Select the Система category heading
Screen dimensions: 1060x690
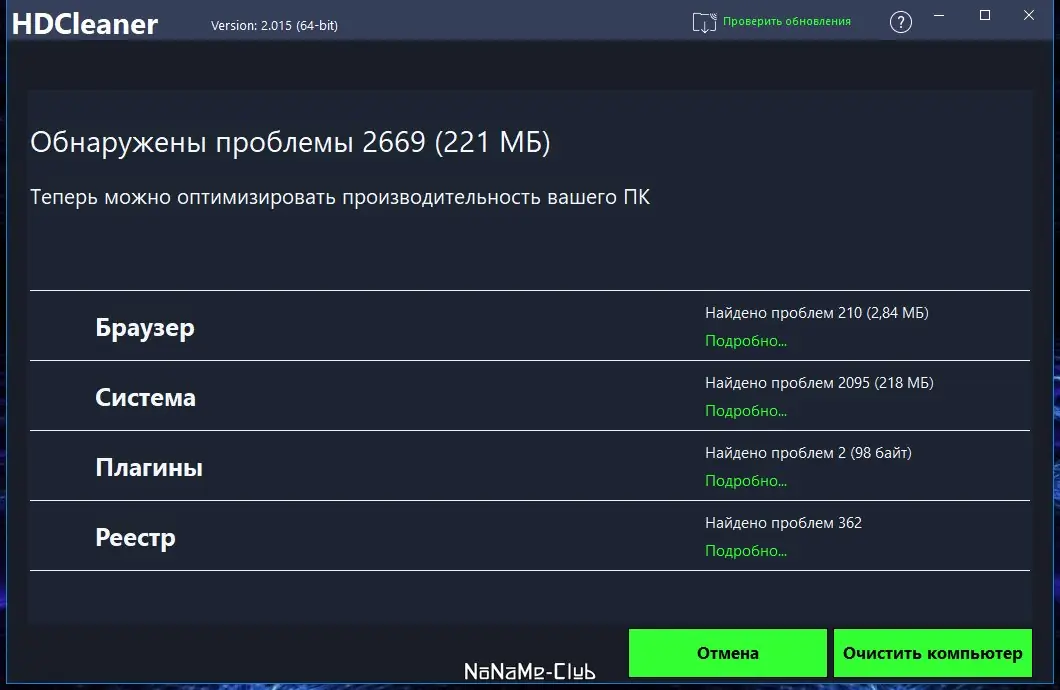coord(145,397)
